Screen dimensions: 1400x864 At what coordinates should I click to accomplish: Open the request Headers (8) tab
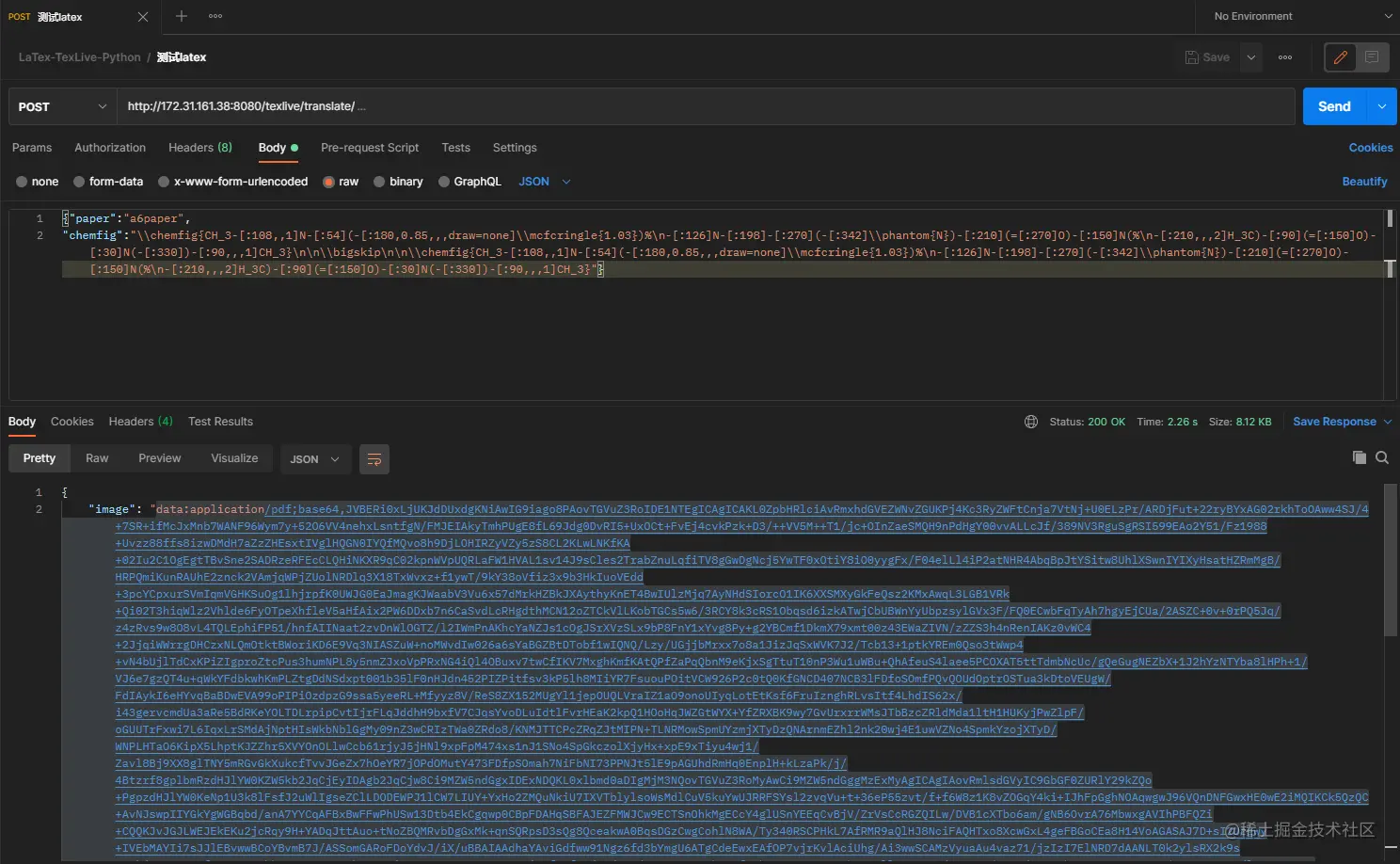200,148
